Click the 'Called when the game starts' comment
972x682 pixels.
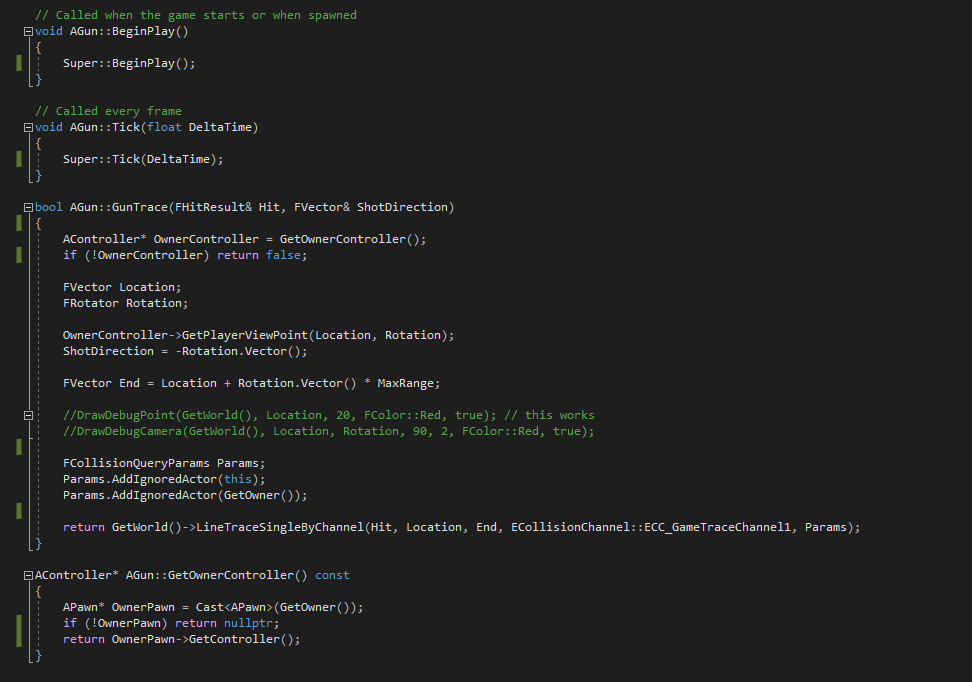pos(196,15)
